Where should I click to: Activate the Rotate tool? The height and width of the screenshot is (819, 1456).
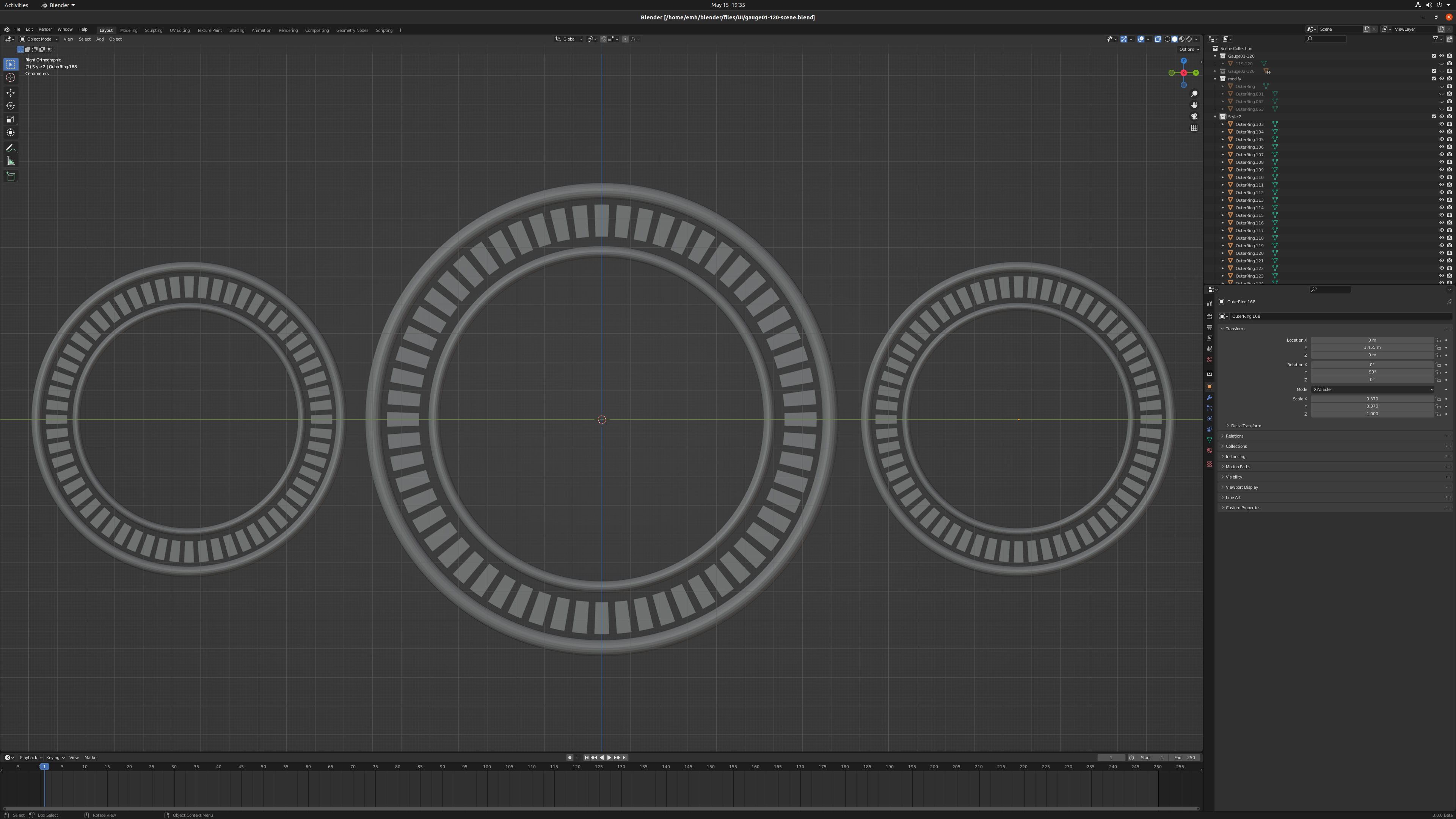(11, 106)
